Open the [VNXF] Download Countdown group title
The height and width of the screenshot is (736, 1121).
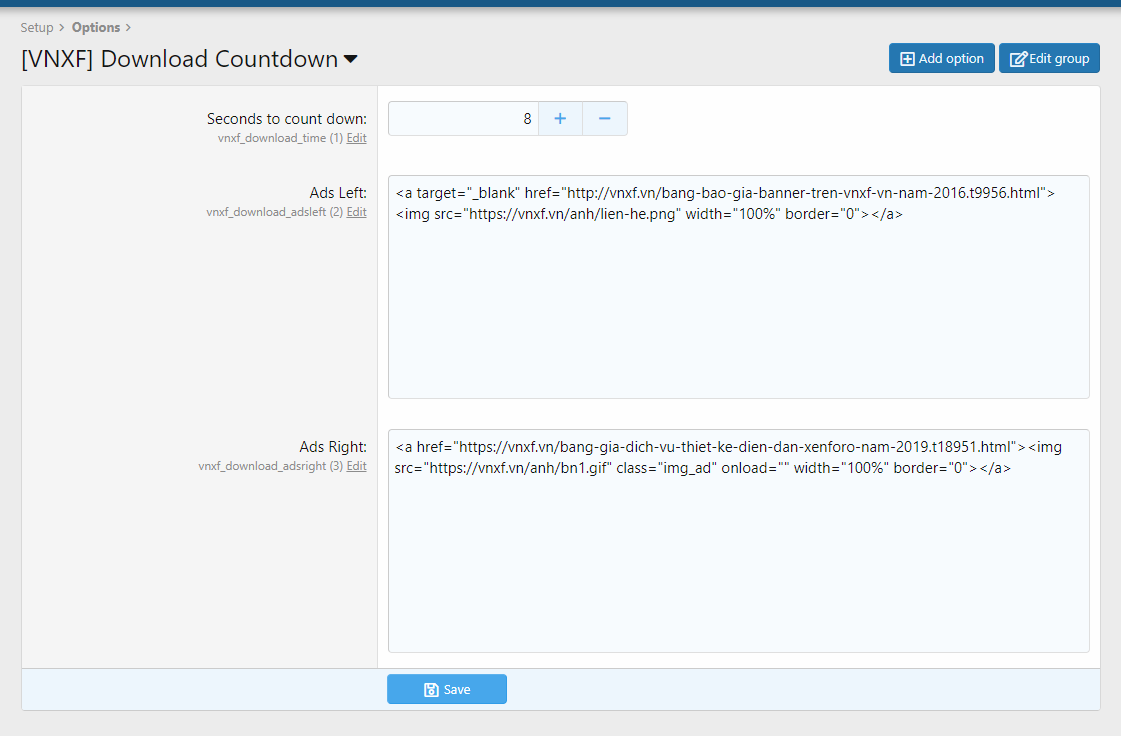pos(180,59)
